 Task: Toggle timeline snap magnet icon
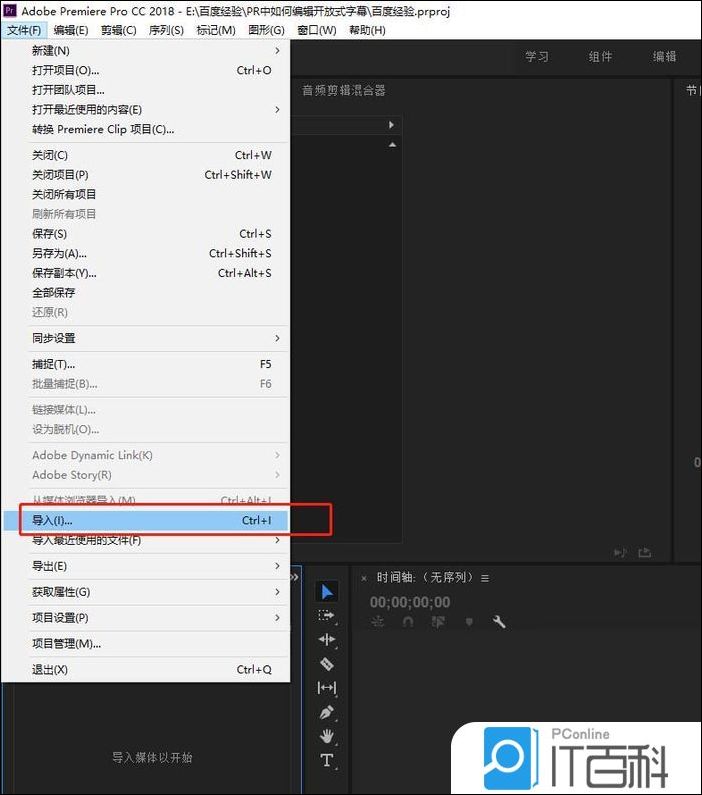click(408, 622)
